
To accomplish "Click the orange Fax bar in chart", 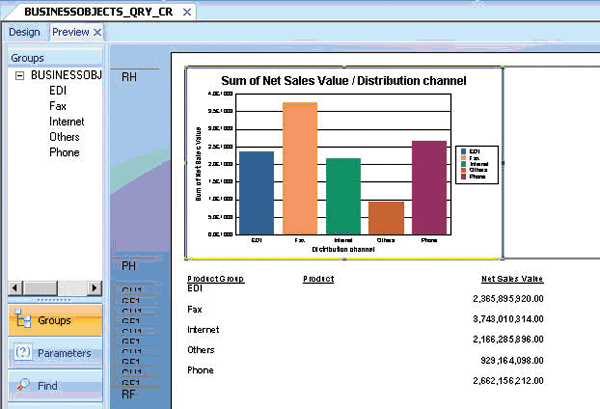I will tap(300, 168).
